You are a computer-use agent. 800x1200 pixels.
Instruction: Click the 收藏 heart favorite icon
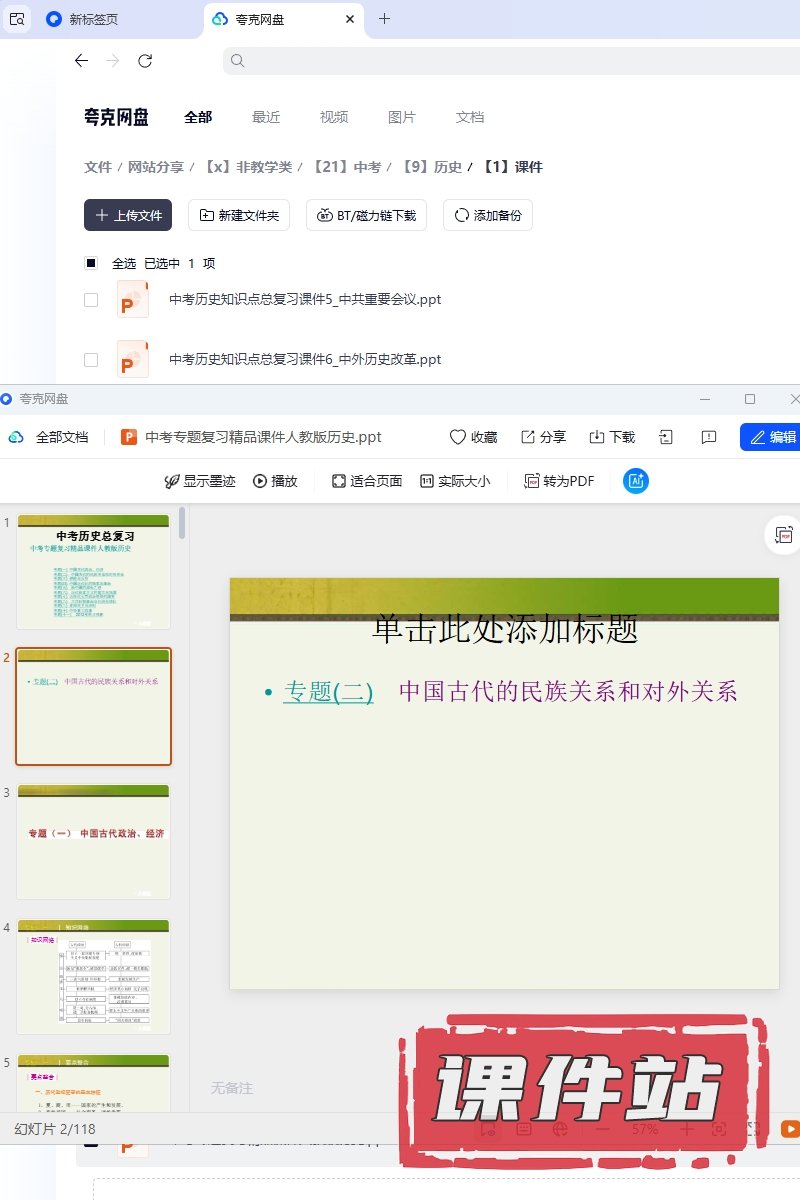458,437
